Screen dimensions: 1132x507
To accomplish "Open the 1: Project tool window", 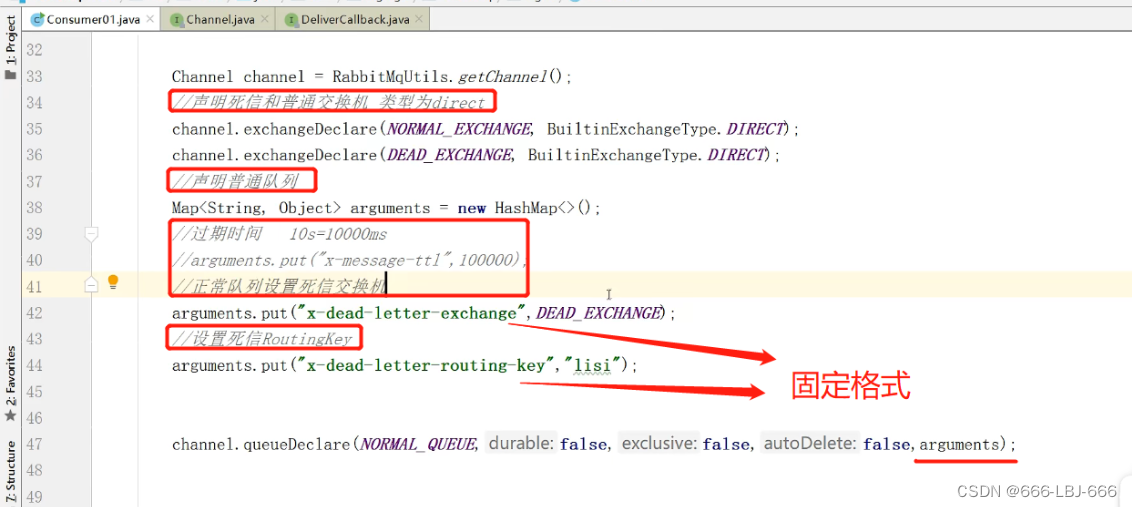I will (10, 48).
